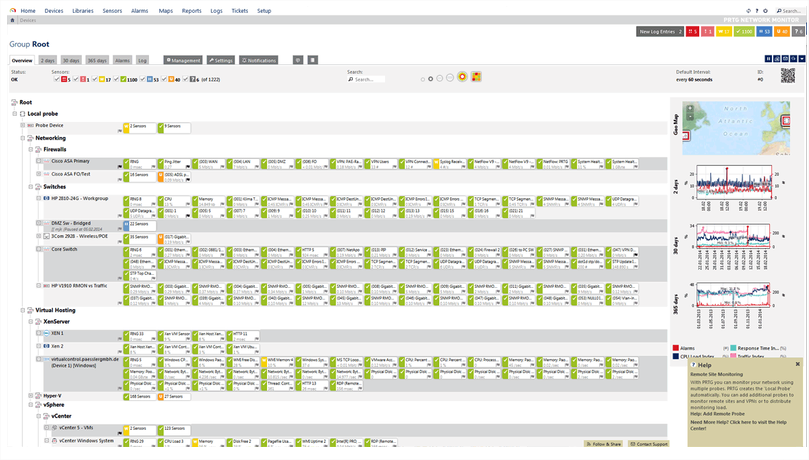Click the vCenter Windows System device icon
Viewport: 809px width, 460px height.
point(54,441)
